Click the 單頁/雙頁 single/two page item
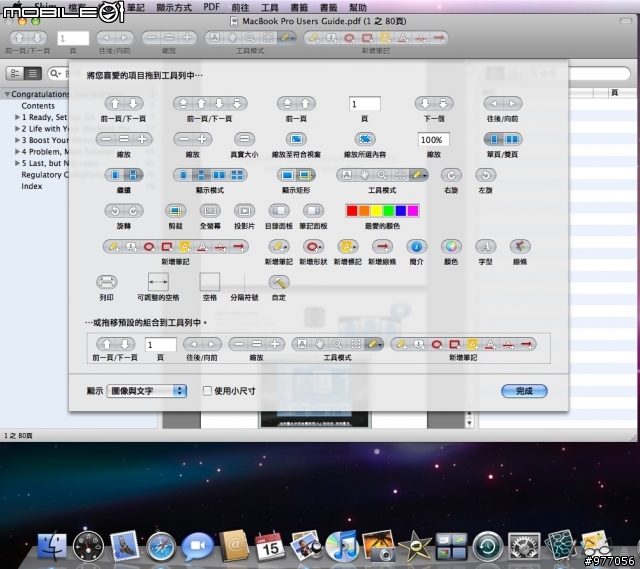 tap(502, 139)
